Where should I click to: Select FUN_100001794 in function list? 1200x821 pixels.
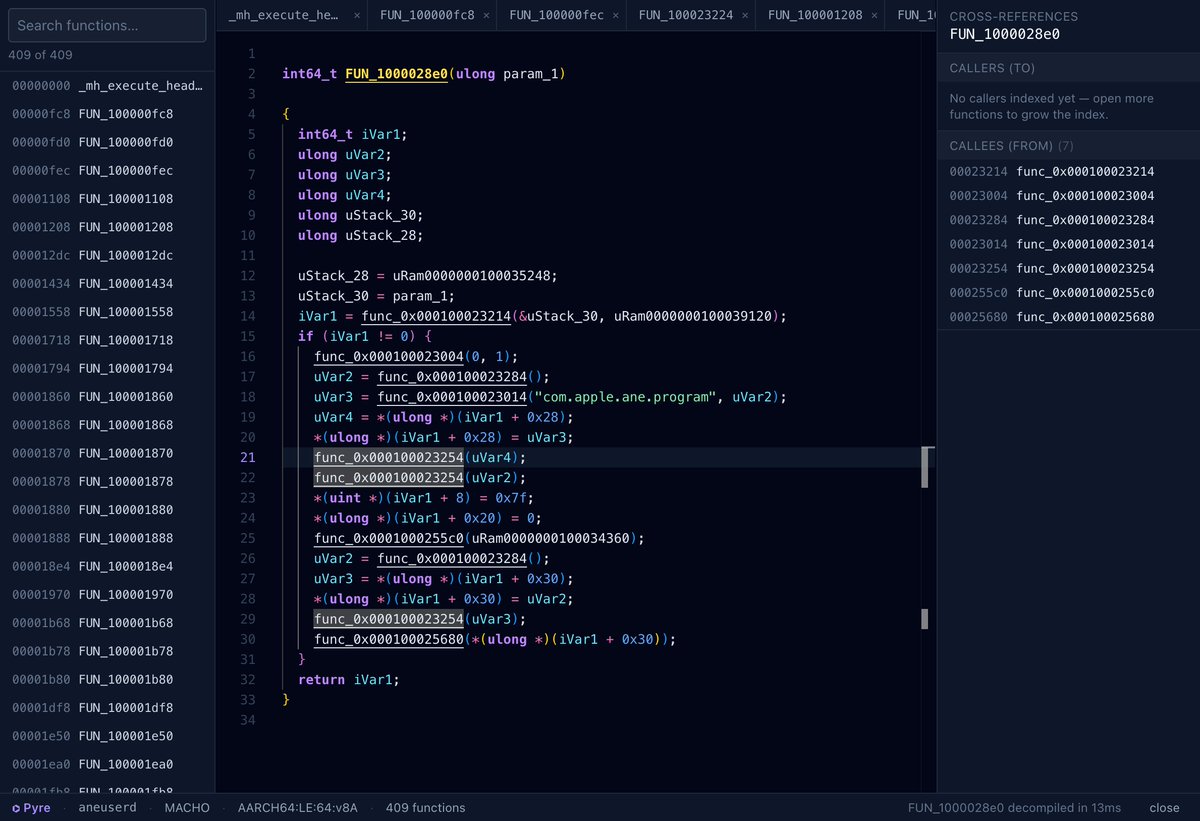[x=107, y=368]
